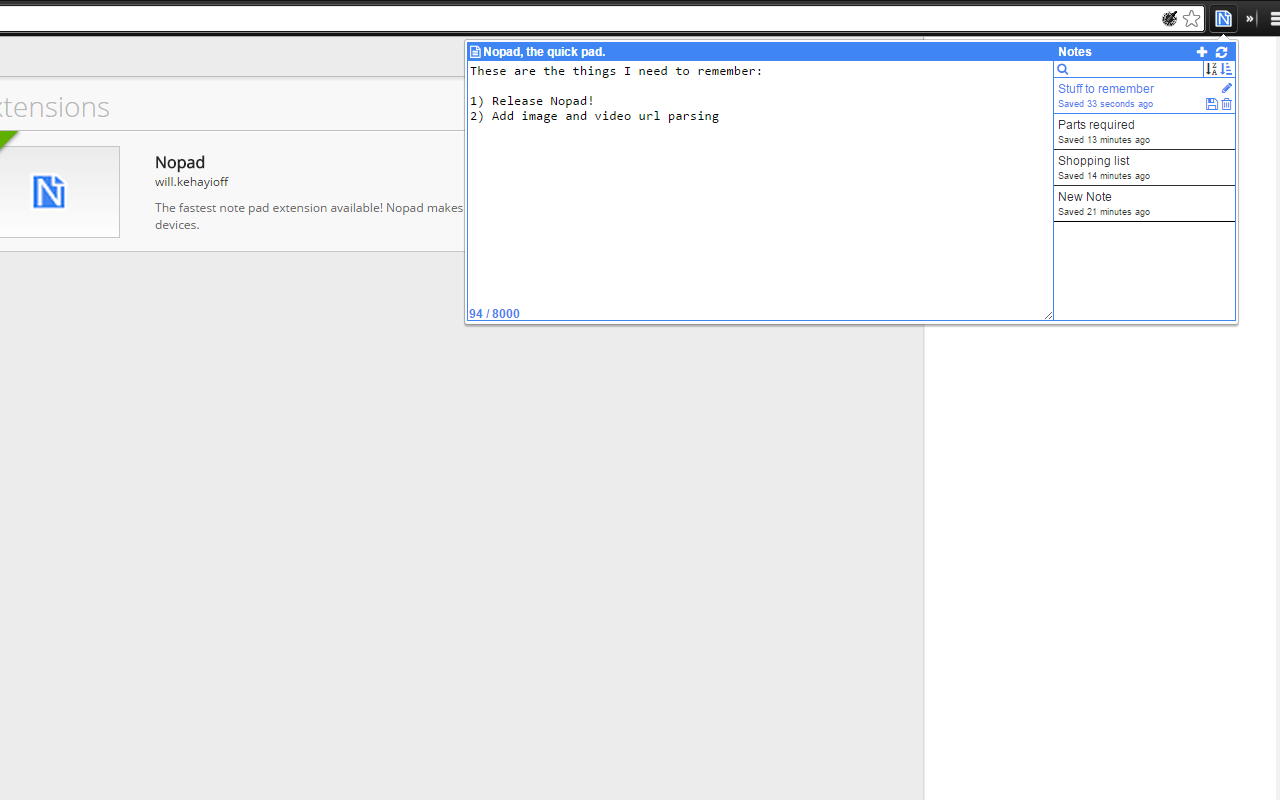Add a new note with plus icon
1280x800 pixels.
[x=1202, y=52]
